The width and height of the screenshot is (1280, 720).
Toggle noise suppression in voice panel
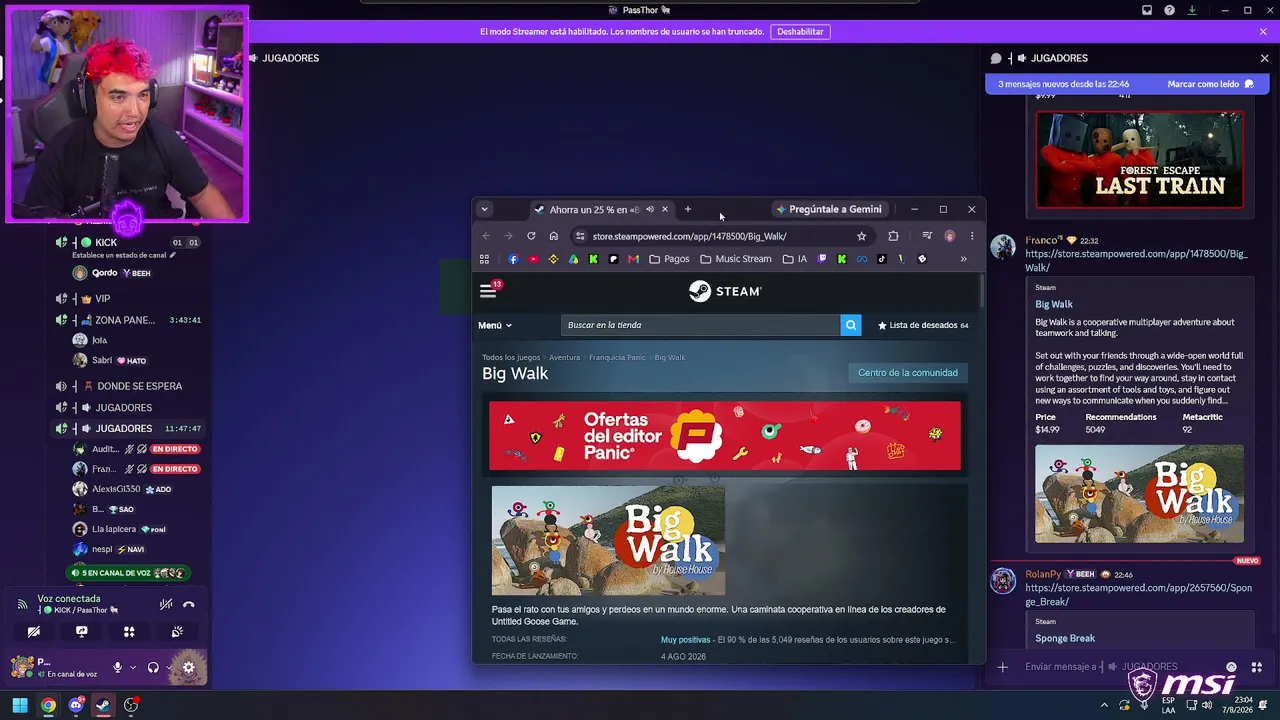click(166, 604)
